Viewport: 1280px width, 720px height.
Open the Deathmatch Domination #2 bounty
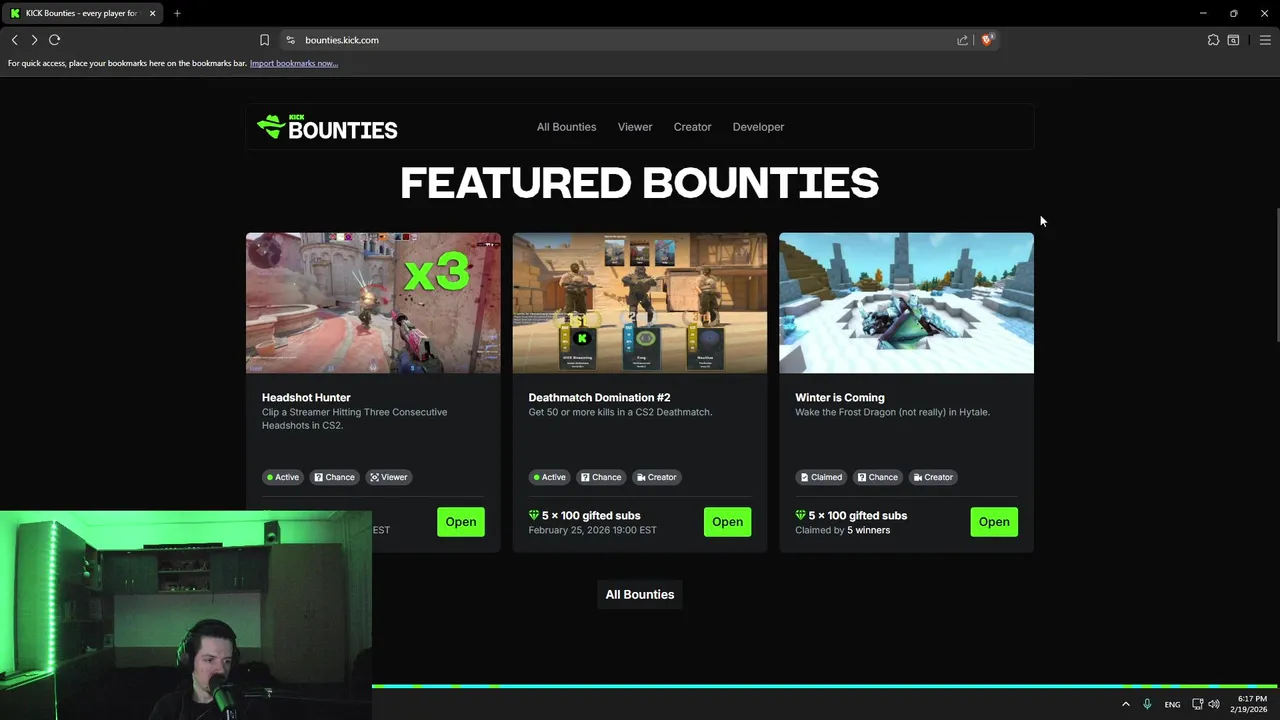coord(727,521)
